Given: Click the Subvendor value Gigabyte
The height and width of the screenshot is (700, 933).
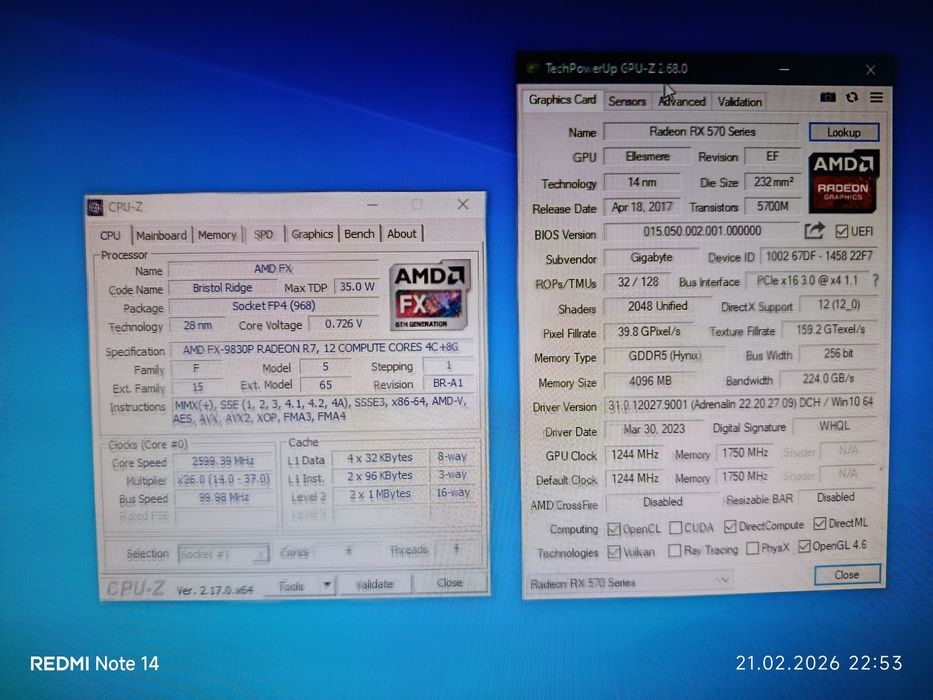Looking at the screenshot, I should pyautogui.click(x=651, y=257).
